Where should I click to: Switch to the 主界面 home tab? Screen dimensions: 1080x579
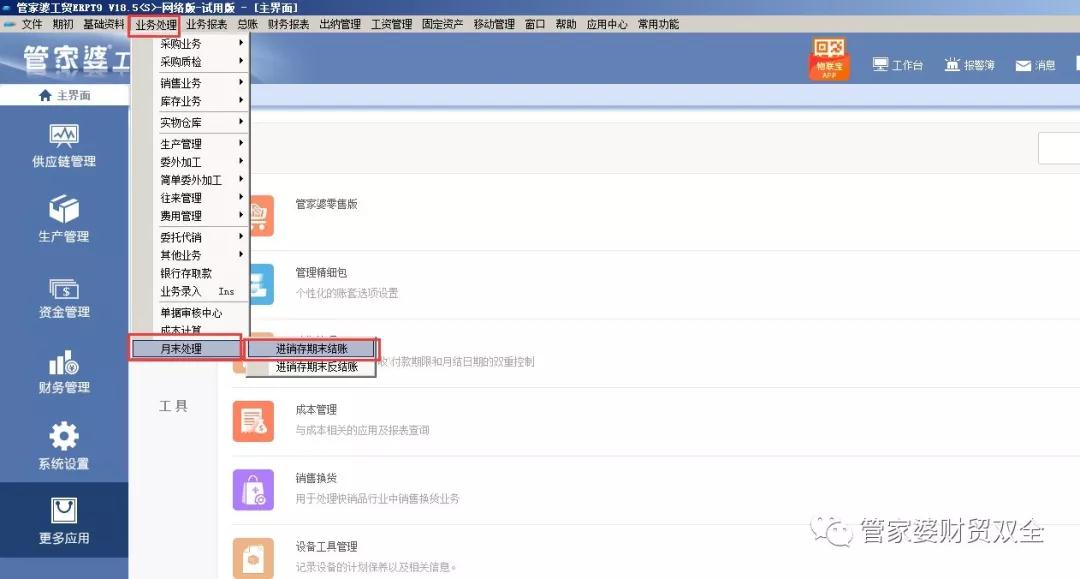tap(64, 96)
